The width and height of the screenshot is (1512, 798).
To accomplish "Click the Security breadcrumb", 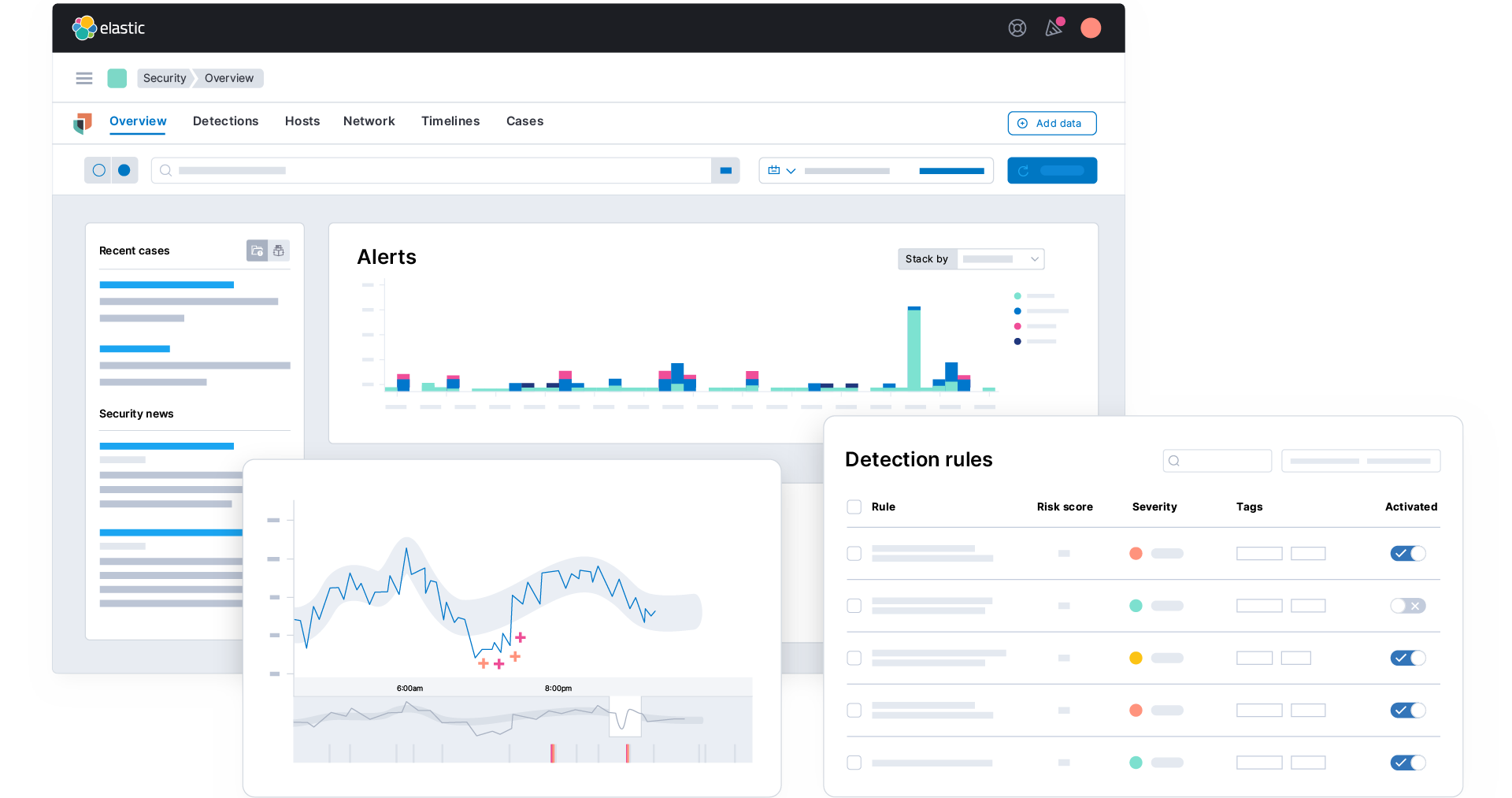I will 165,78.
